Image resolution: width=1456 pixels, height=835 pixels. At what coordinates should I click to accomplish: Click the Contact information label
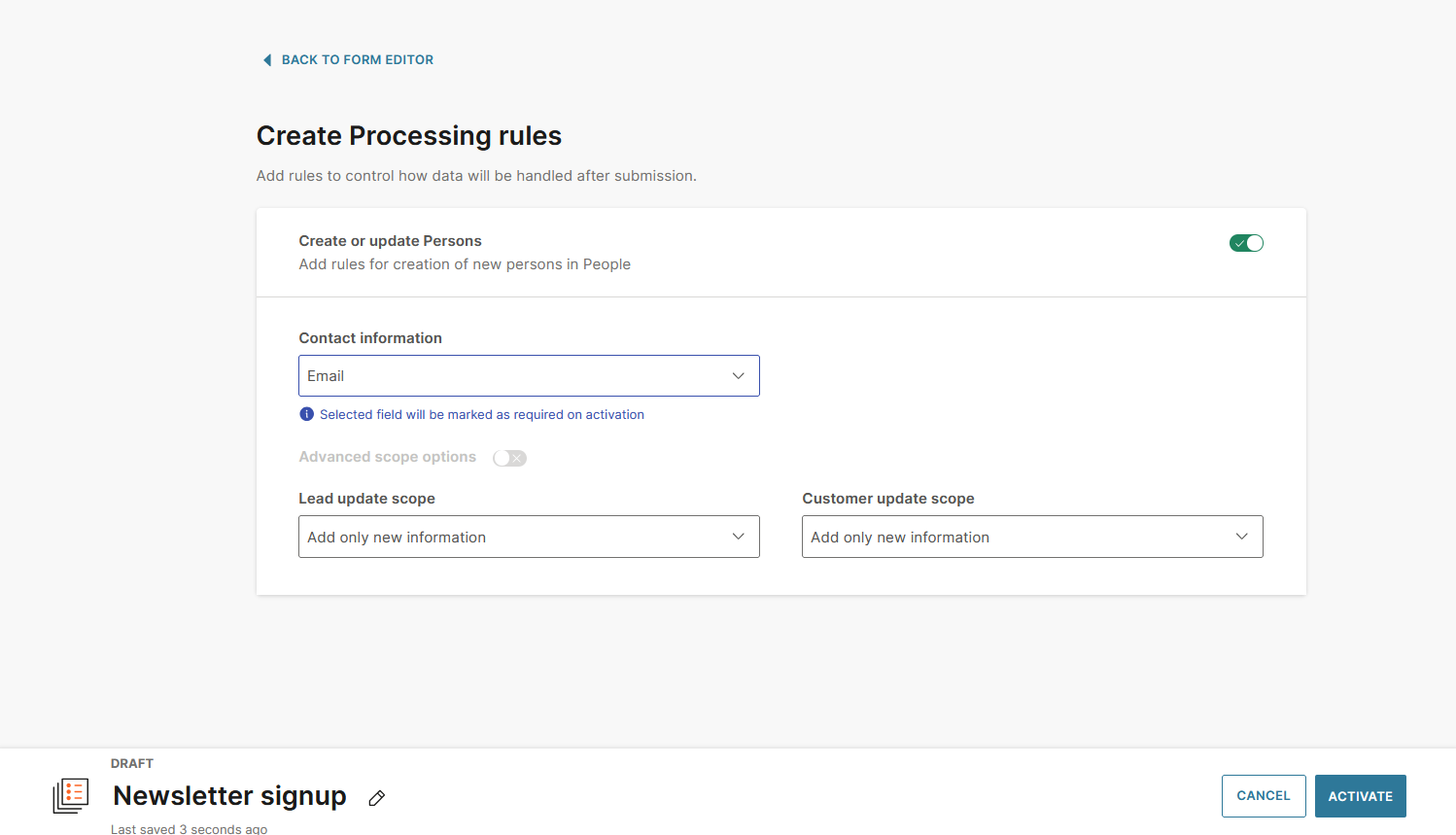pyautogui.click(x=370, y=338)
